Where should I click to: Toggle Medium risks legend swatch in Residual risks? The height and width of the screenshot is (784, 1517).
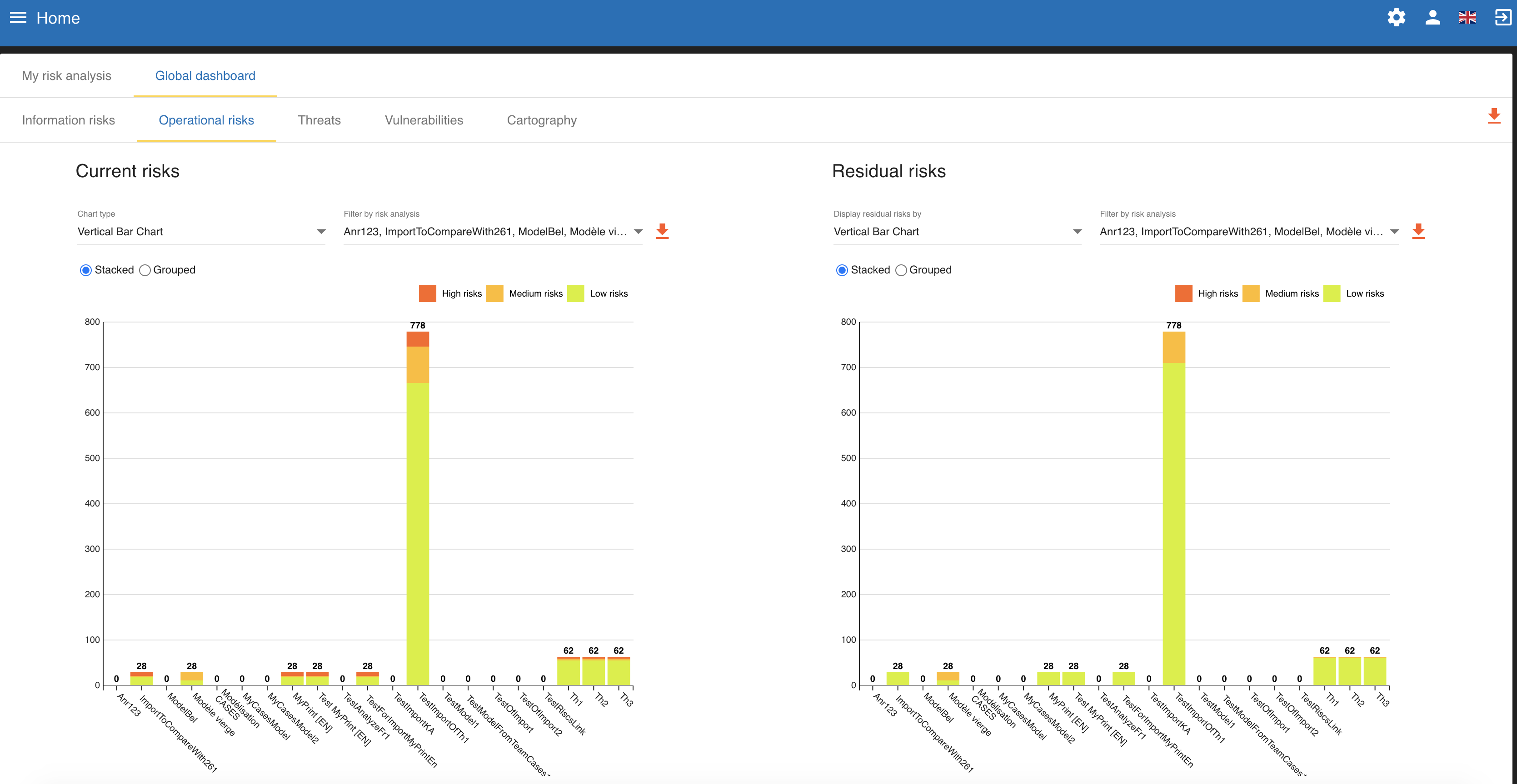pos(1251,294)
